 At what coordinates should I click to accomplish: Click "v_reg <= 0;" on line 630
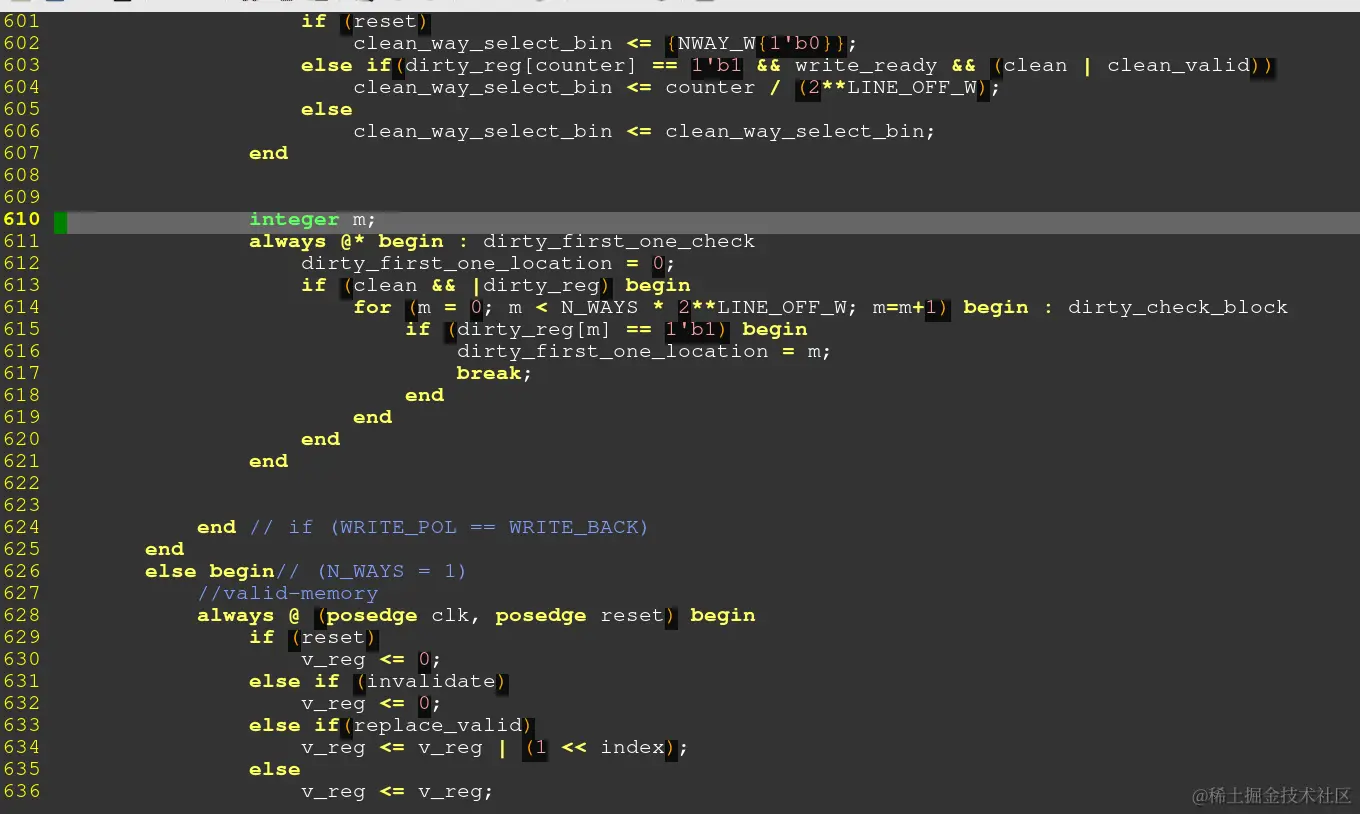[x=372, y=660]
